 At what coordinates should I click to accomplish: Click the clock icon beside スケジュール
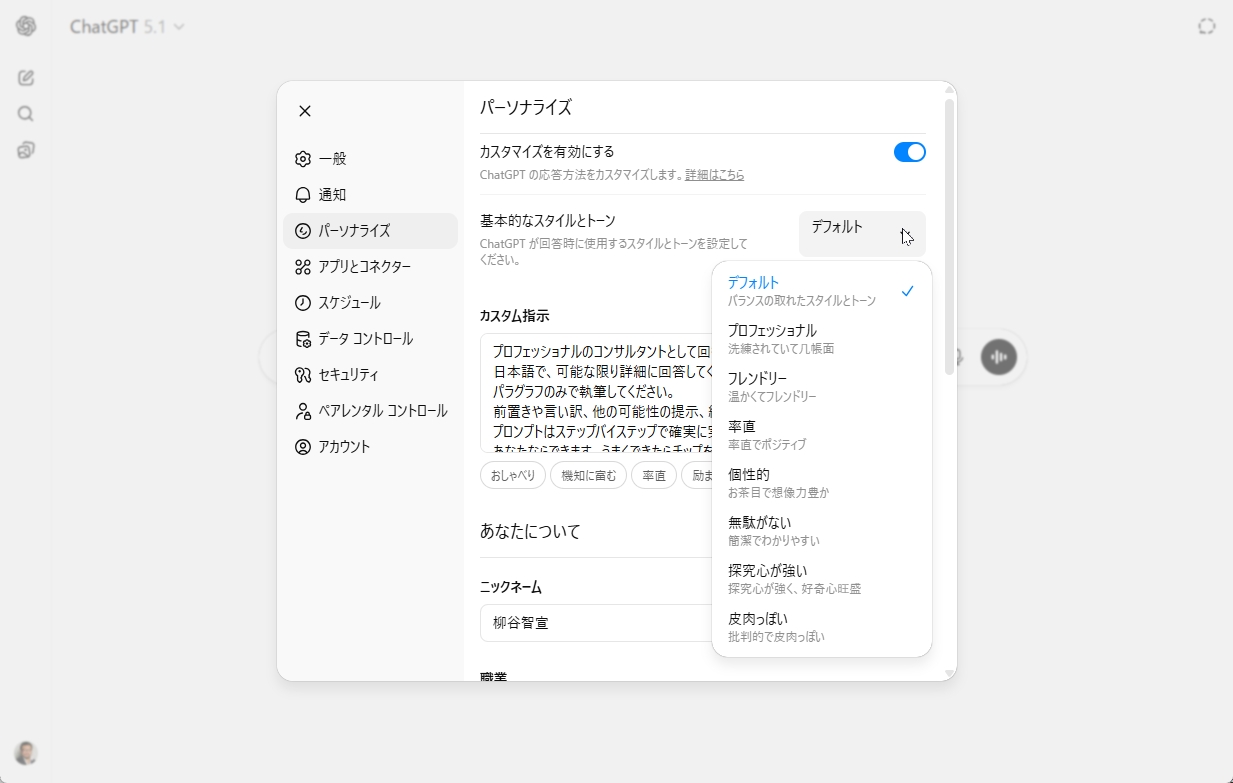[301, 302]
